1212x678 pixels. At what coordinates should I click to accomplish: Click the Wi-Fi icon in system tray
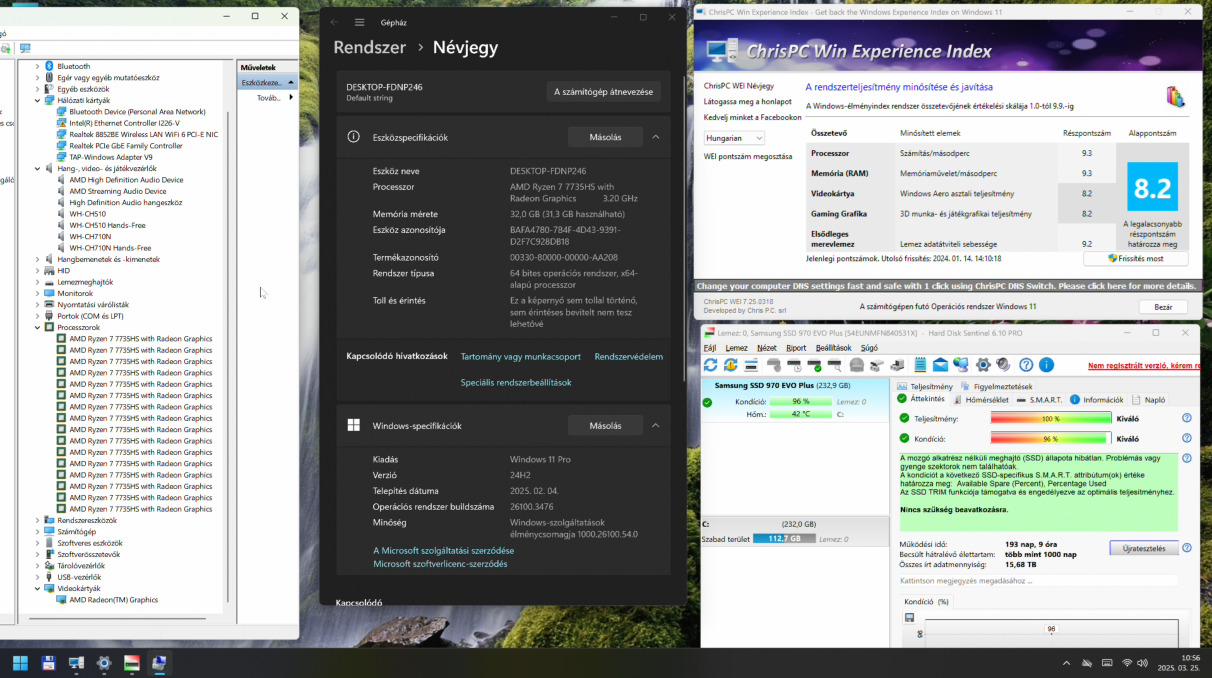click(1127, 663)
